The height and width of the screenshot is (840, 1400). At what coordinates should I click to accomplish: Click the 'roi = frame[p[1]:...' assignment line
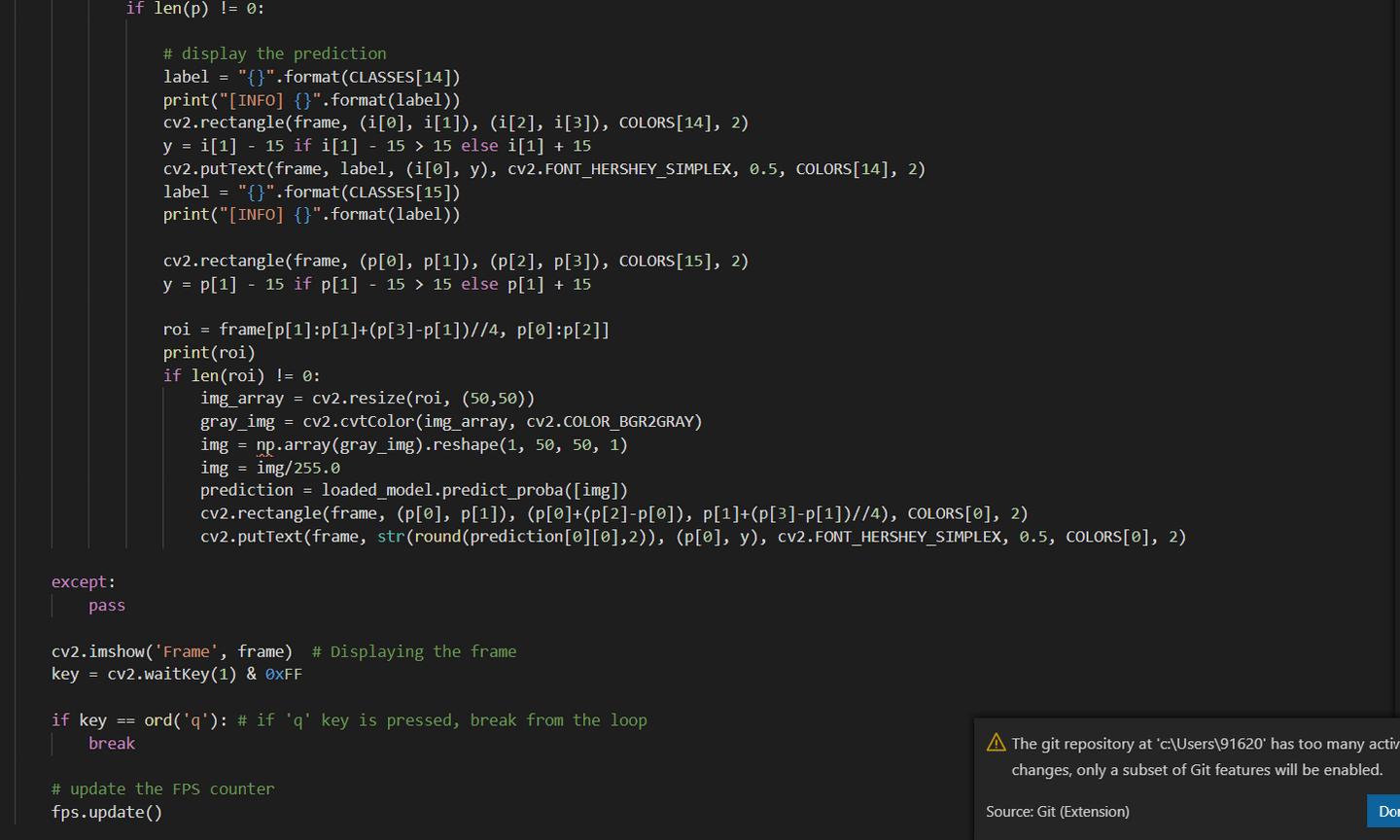387,330
